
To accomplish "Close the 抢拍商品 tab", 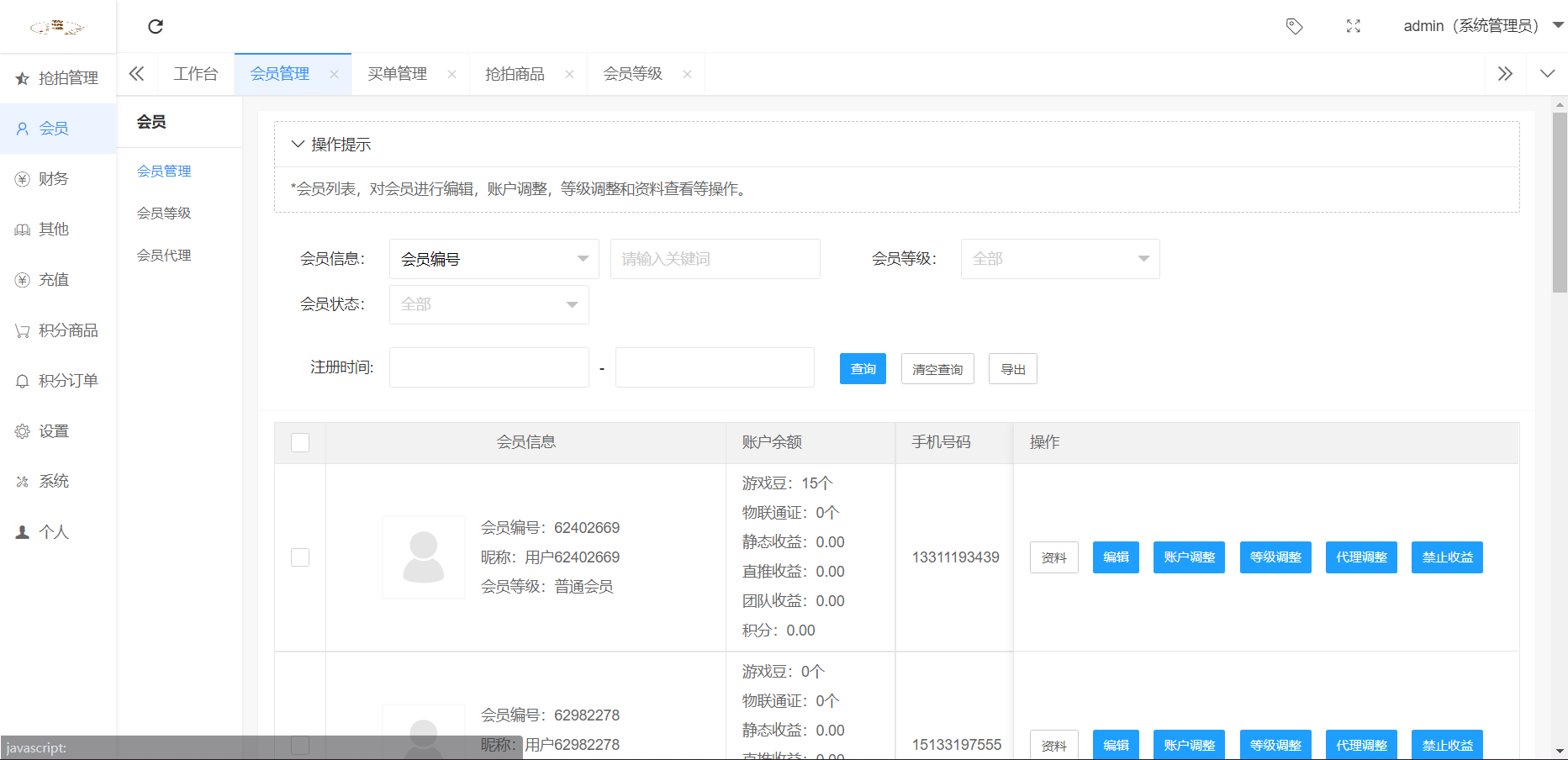I will click(x=569, y=74).
